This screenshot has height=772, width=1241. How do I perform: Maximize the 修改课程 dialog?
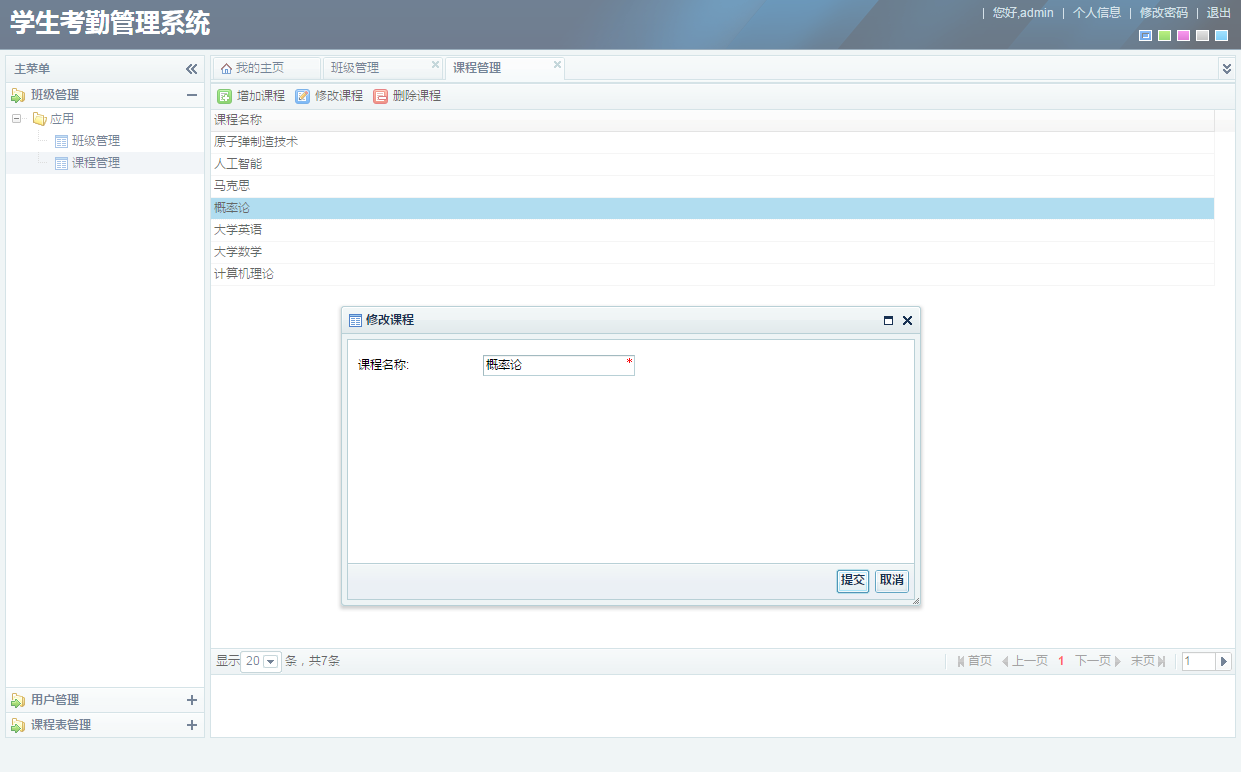(888, 320)
